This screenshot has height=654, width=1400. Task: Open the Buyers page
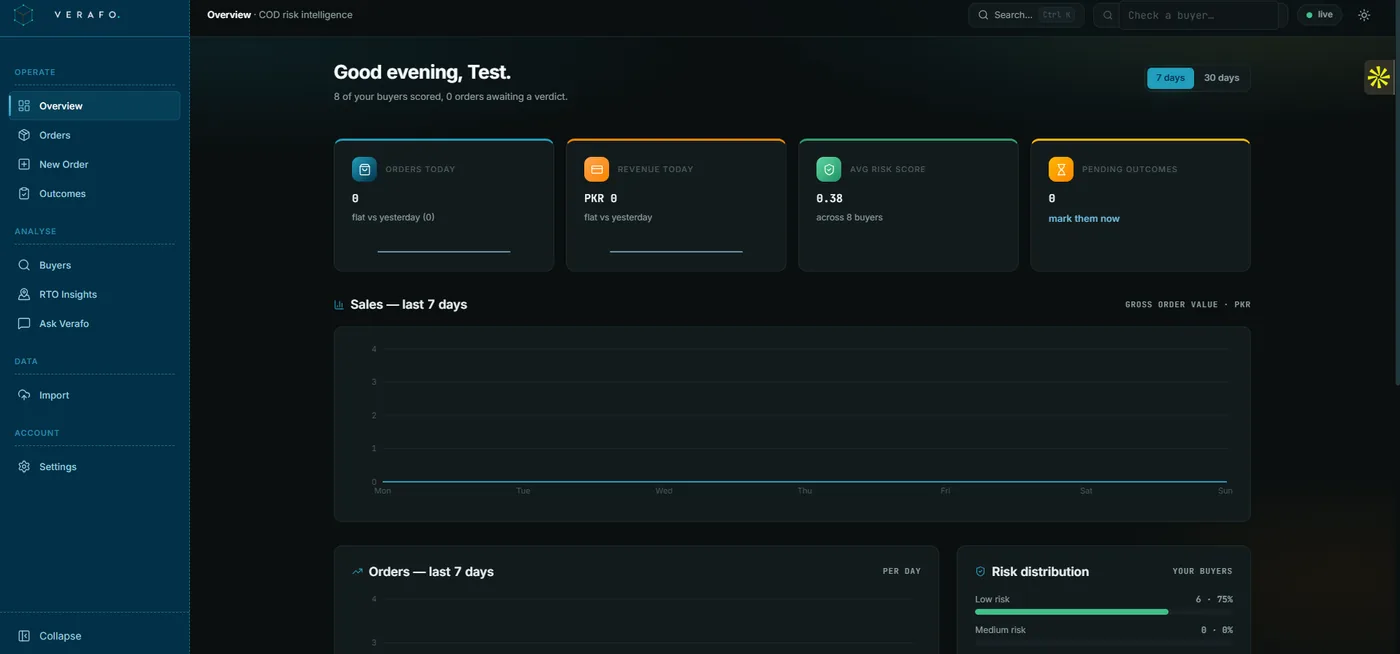[95, 265]
